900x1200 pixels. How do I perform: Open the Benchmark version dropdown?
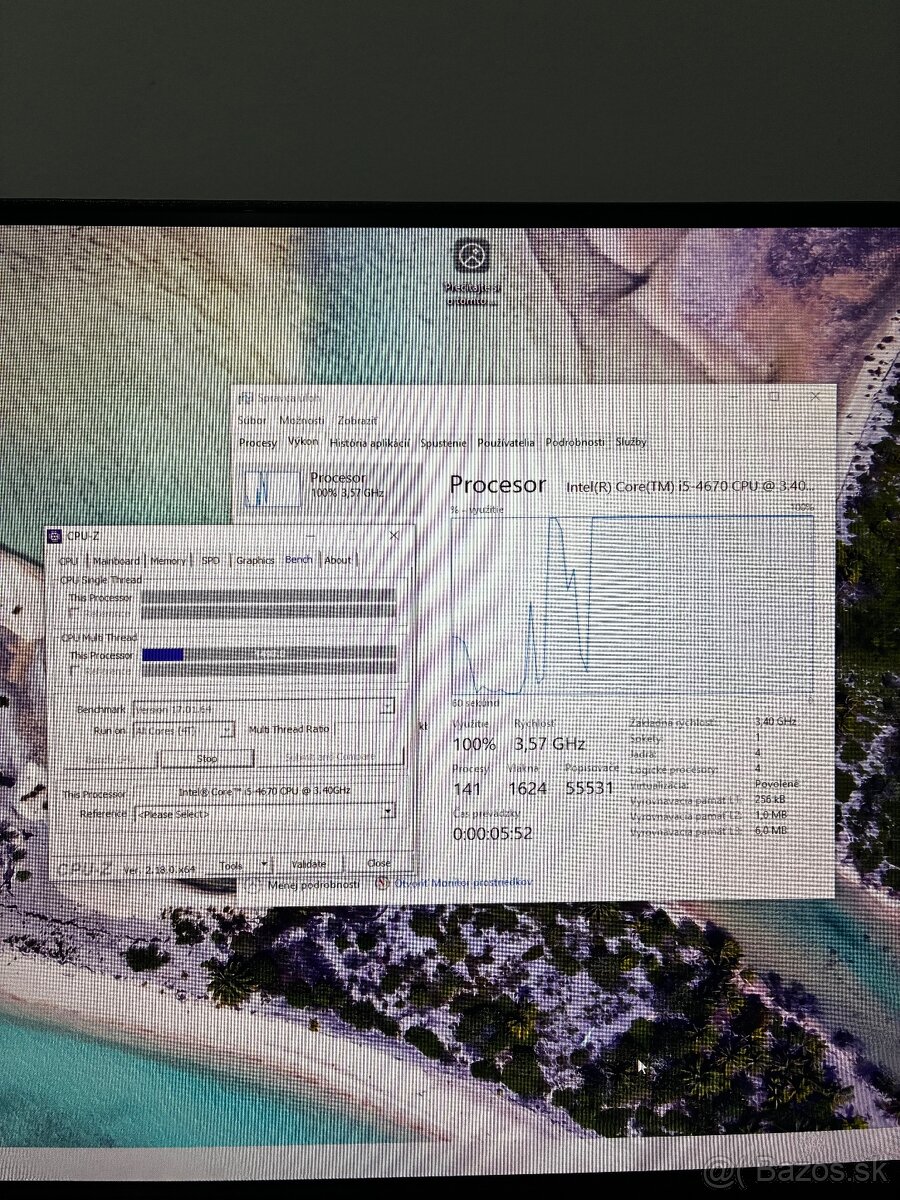(388, 707)
